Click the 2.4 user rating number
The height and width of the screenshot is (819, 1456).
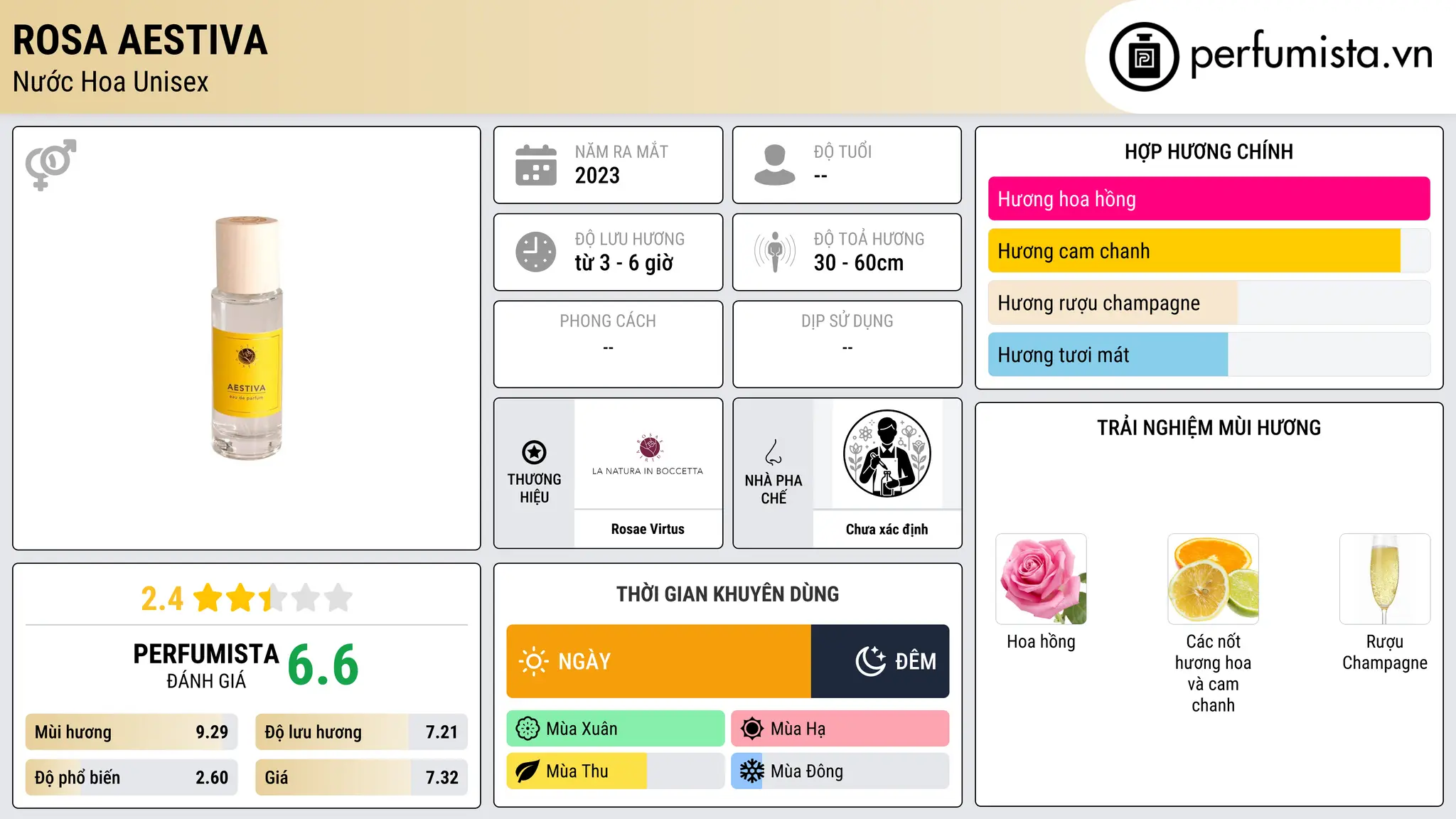162,599
